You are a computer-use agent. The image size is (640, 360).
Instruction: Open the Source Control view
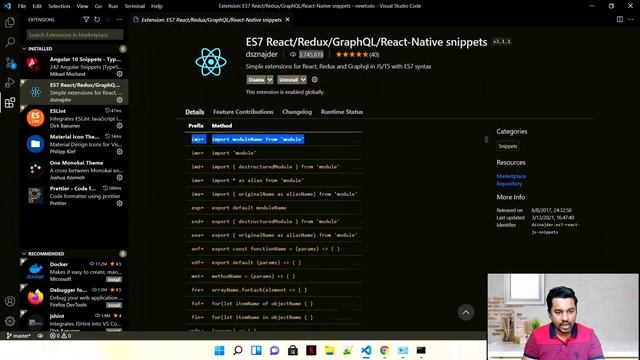tap(10, 62)
